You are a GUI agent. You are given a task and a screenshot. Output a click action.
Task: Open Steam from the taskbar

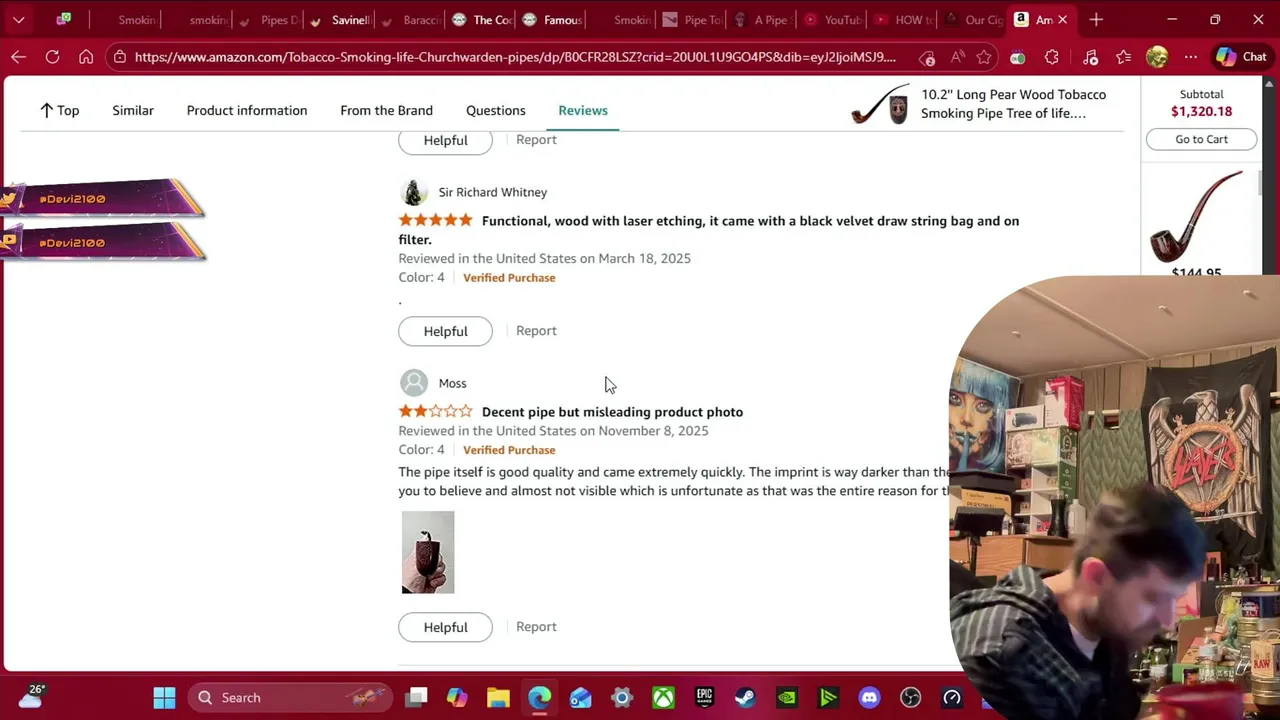tap(745, 697)
